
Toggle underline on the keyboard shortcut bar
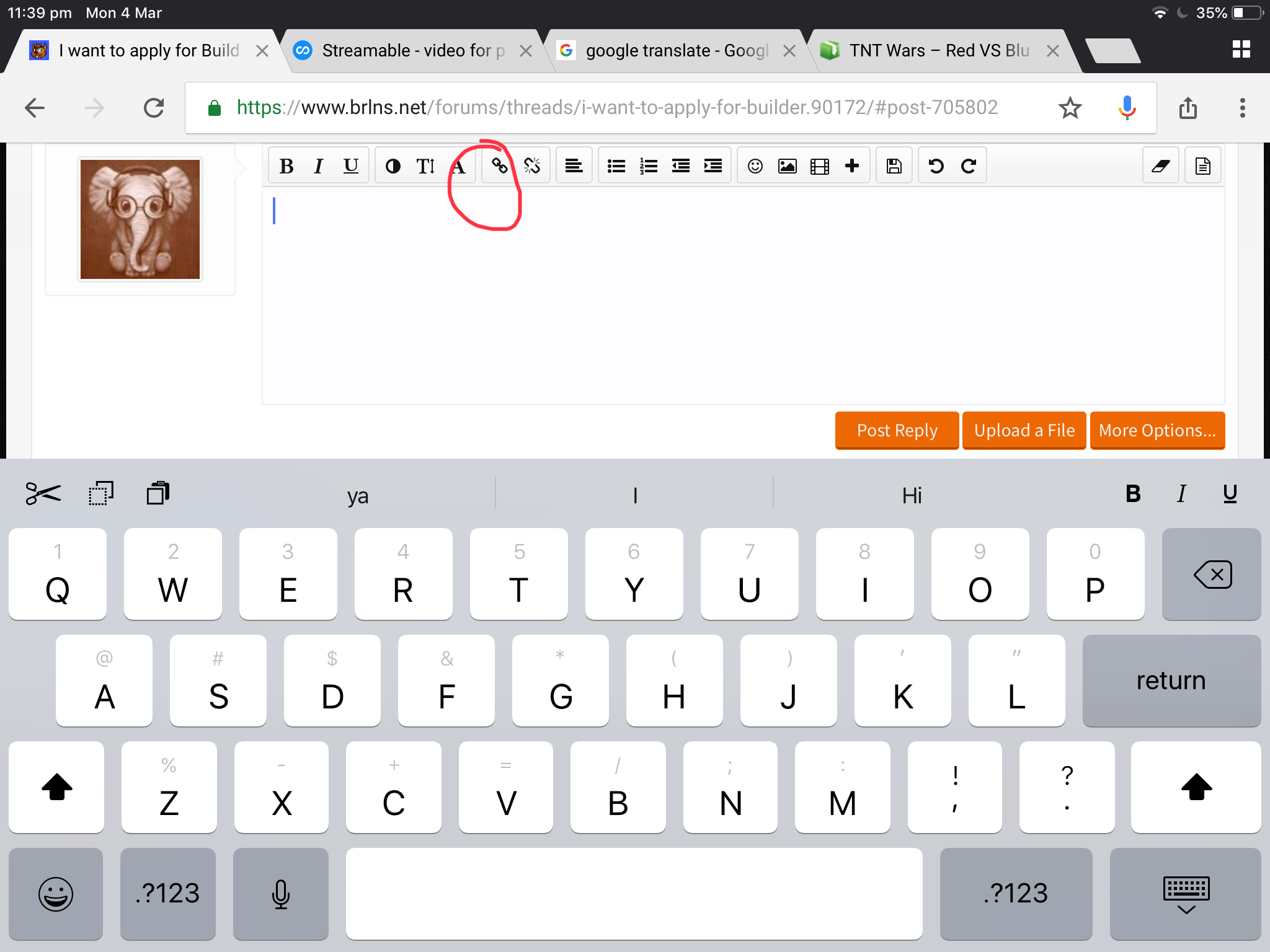point(1230,494)
